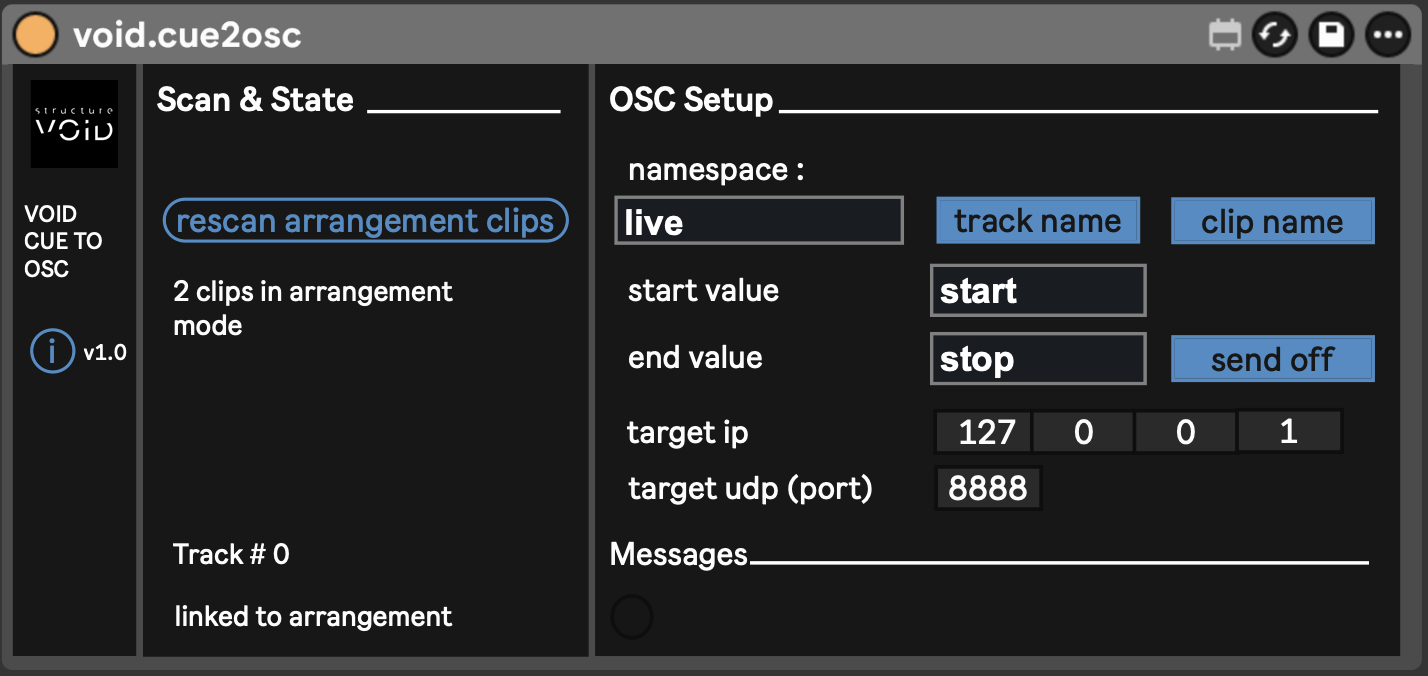Open the info icon next to v1.0
The width and height of the screenshot is (1428, 676).
coord(52,352)
